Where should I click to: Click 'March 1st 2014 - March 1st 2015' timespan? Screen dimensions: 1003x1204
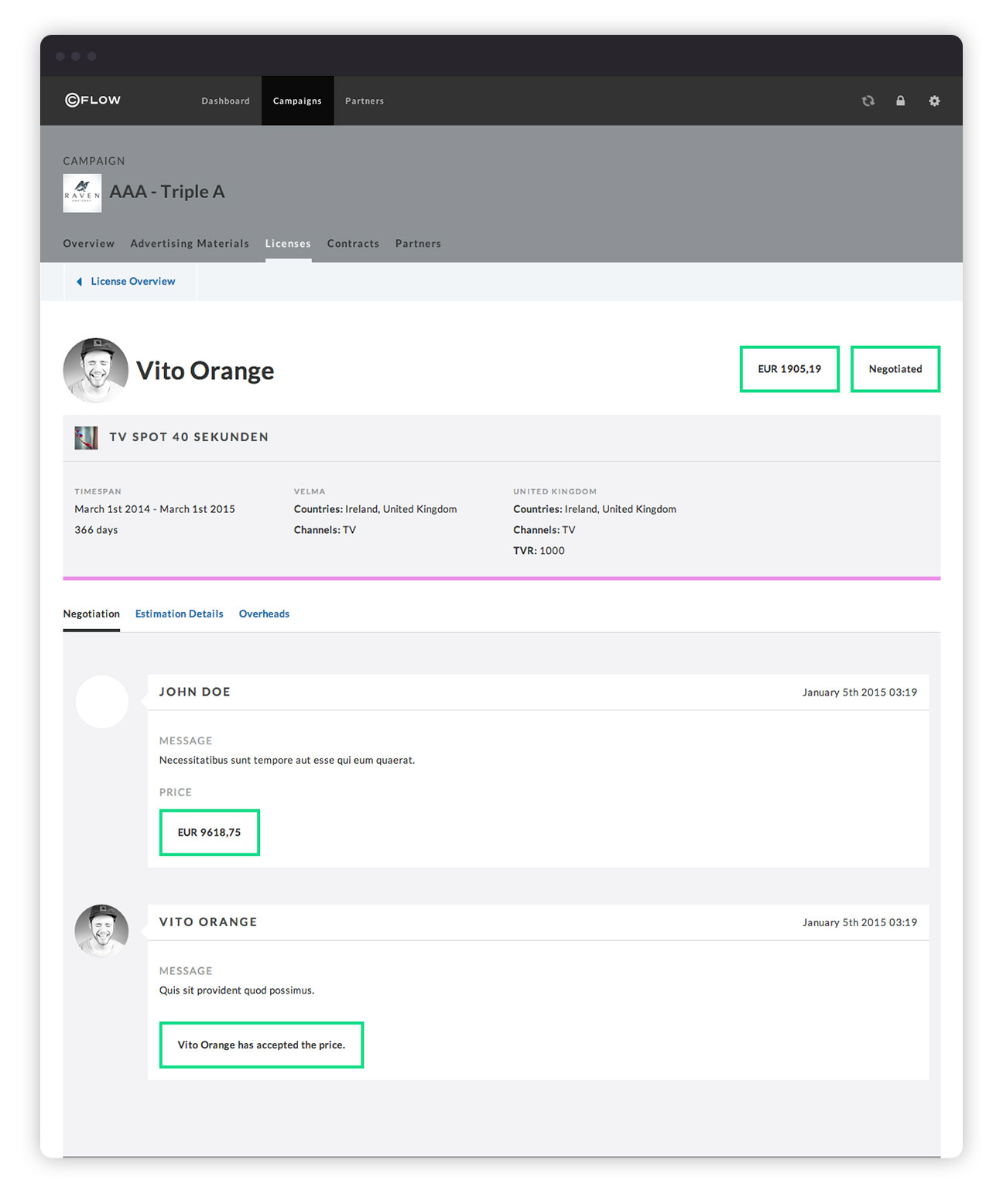[155, 509]
